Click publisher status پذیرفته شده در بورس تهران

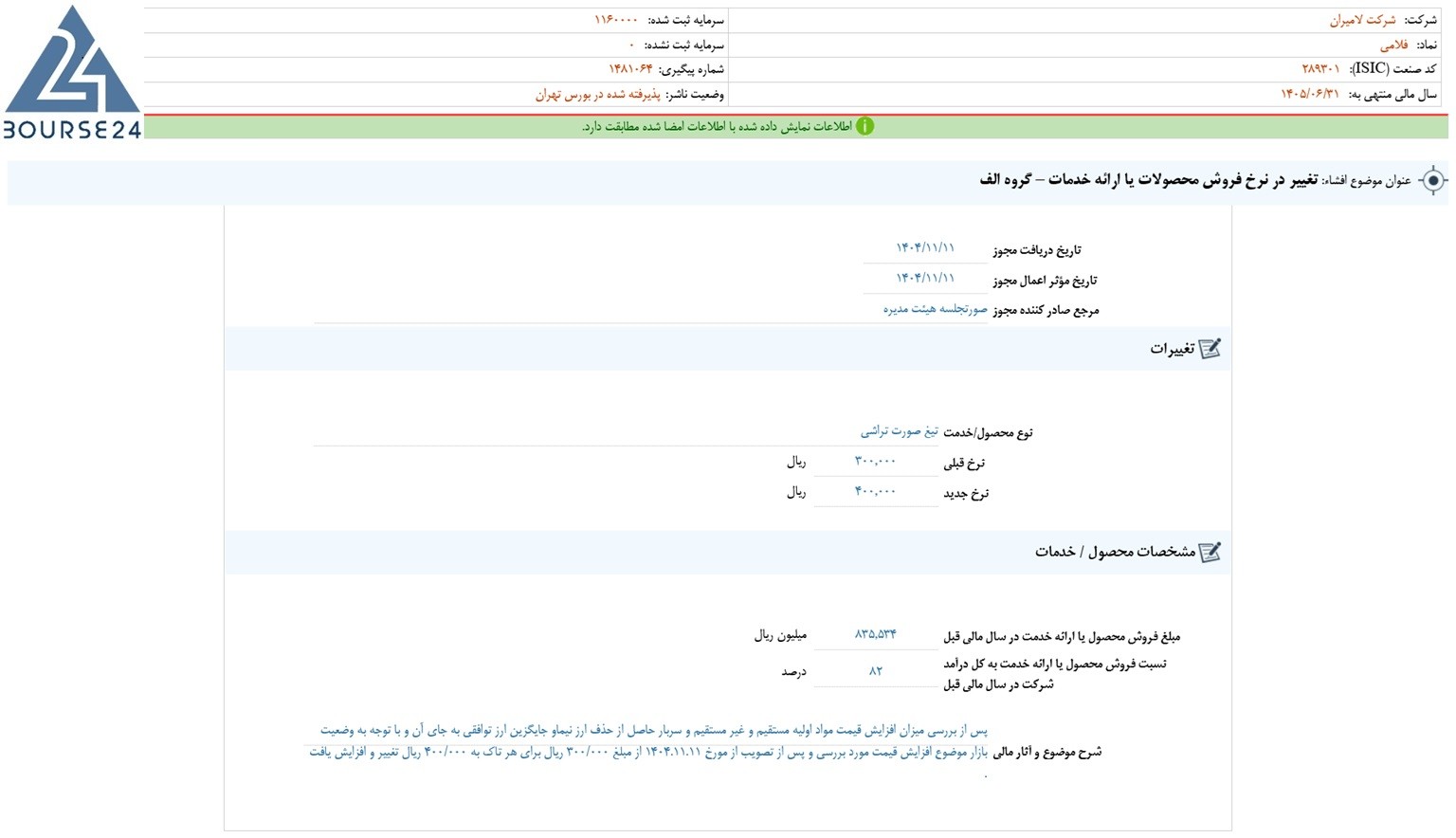point(597,95)
